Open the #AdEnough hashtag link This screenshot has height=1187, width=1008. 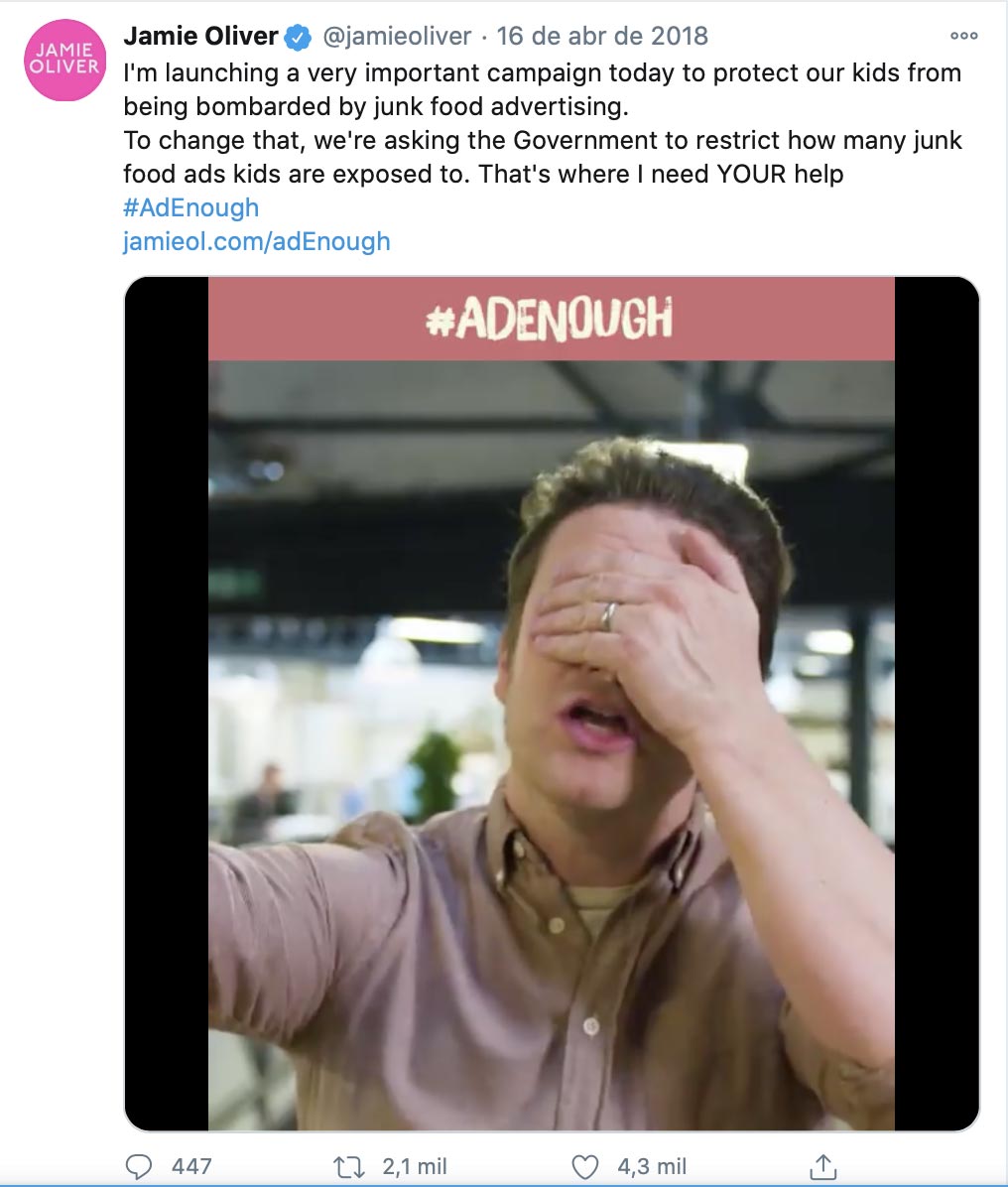[190, 207]
